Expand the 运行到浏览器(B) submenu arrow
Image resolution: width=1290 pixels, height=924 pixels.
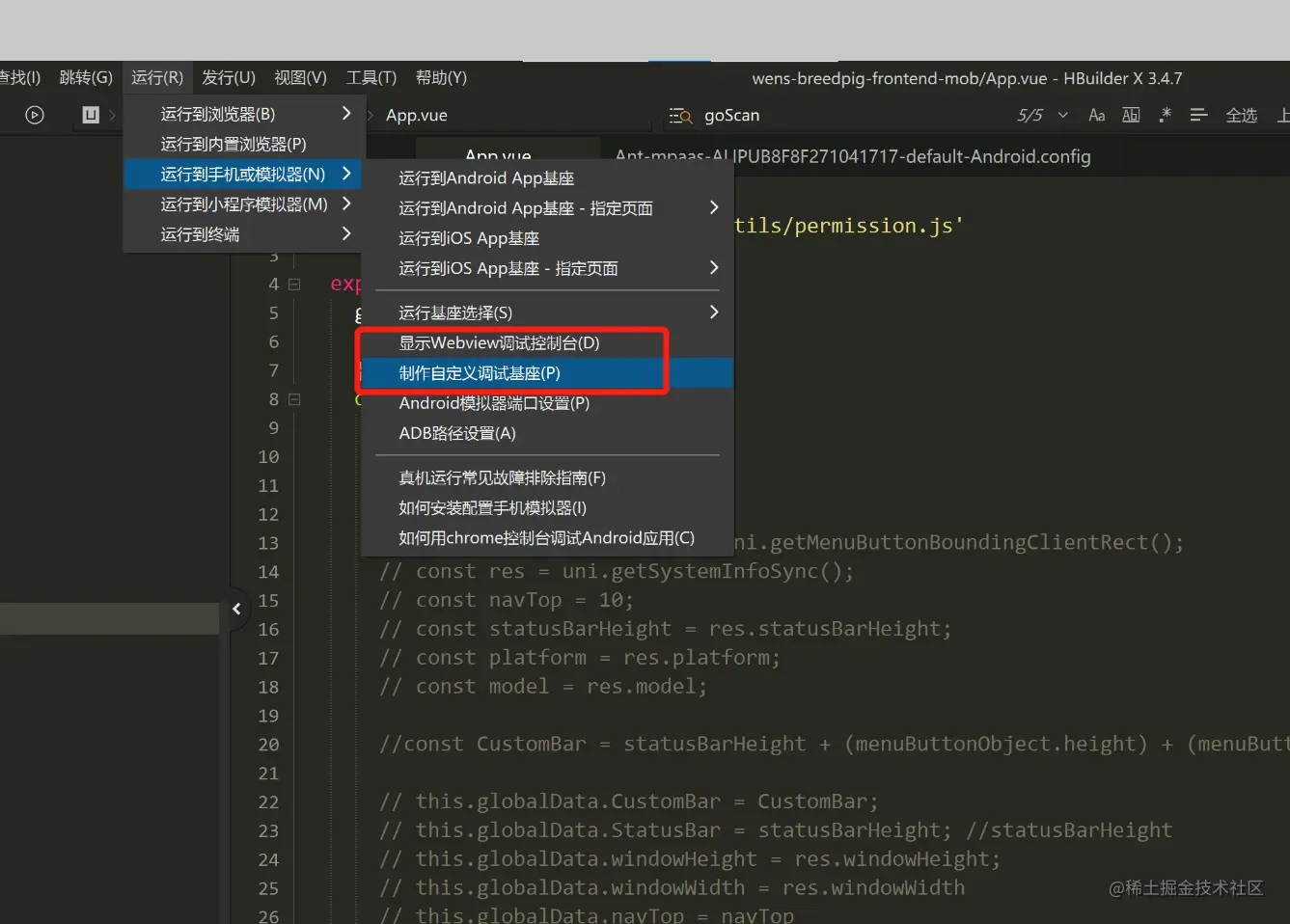346,114
